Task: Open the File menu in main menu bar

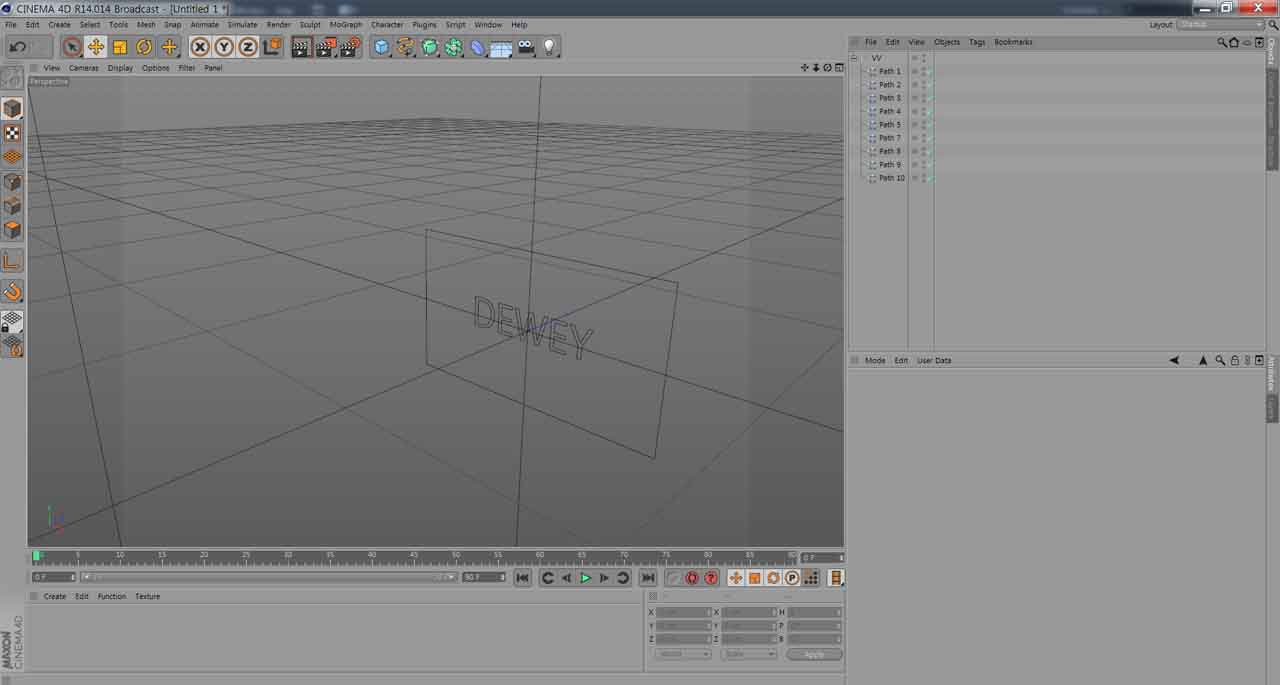Action: (11, 24)
